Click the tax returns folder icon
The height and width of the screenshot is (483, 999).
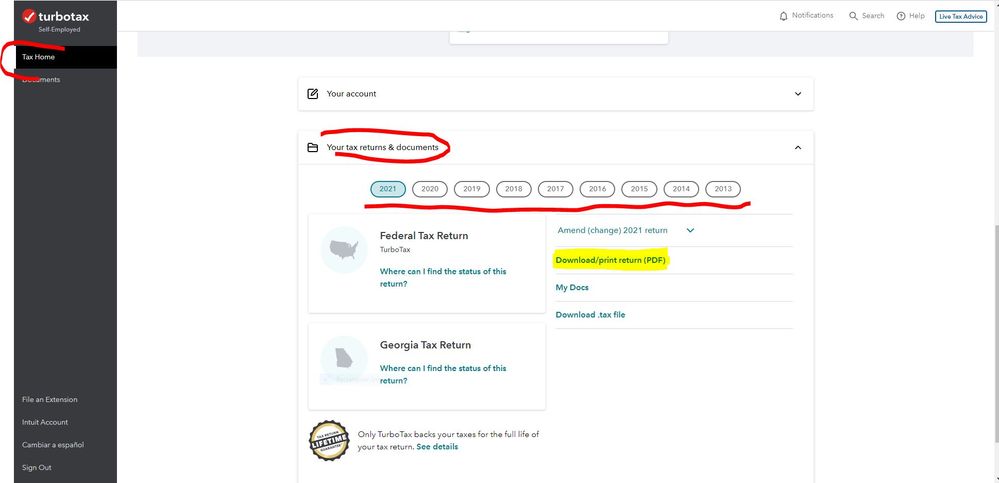(x=313, y=147)
